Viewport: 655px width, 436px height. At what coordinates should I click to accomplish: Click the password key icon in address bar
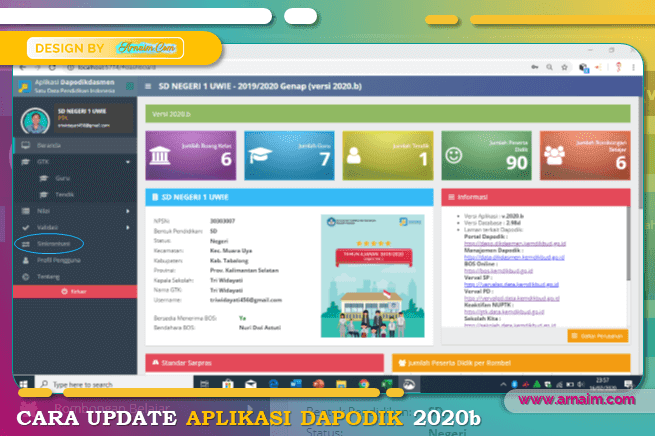coord(535,67)
